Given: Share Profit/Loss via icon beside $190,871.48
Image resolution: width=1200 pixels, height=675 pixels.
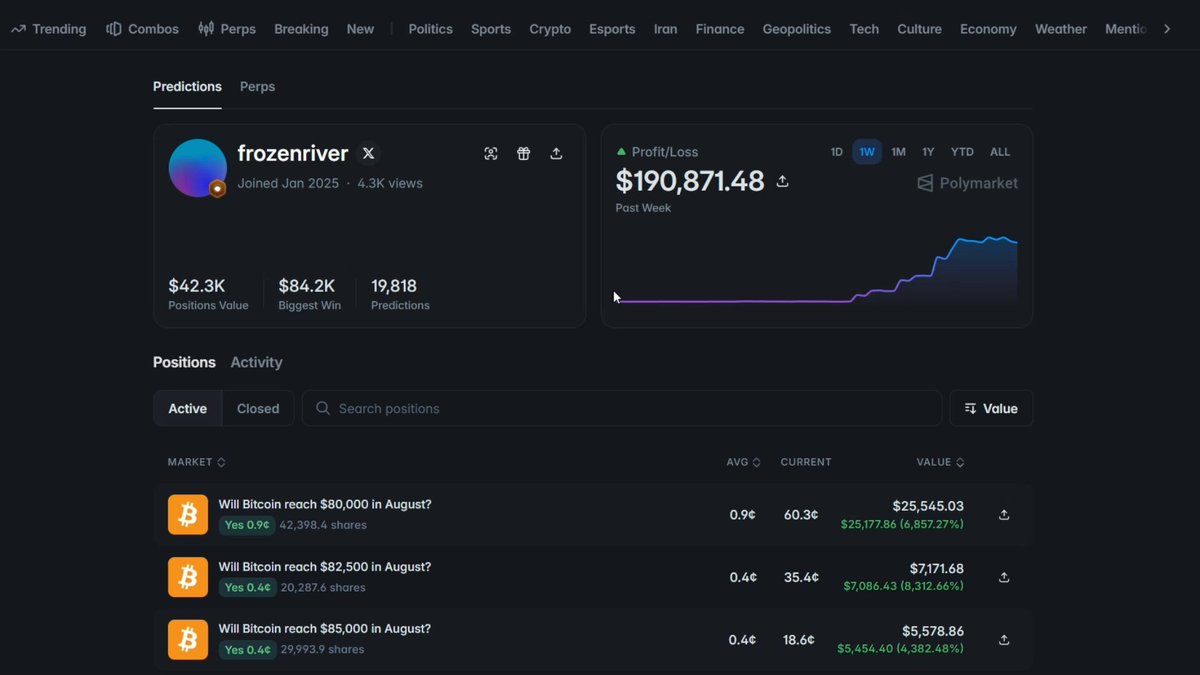Looking at the screenshot, I should click(x=782, y=181).
